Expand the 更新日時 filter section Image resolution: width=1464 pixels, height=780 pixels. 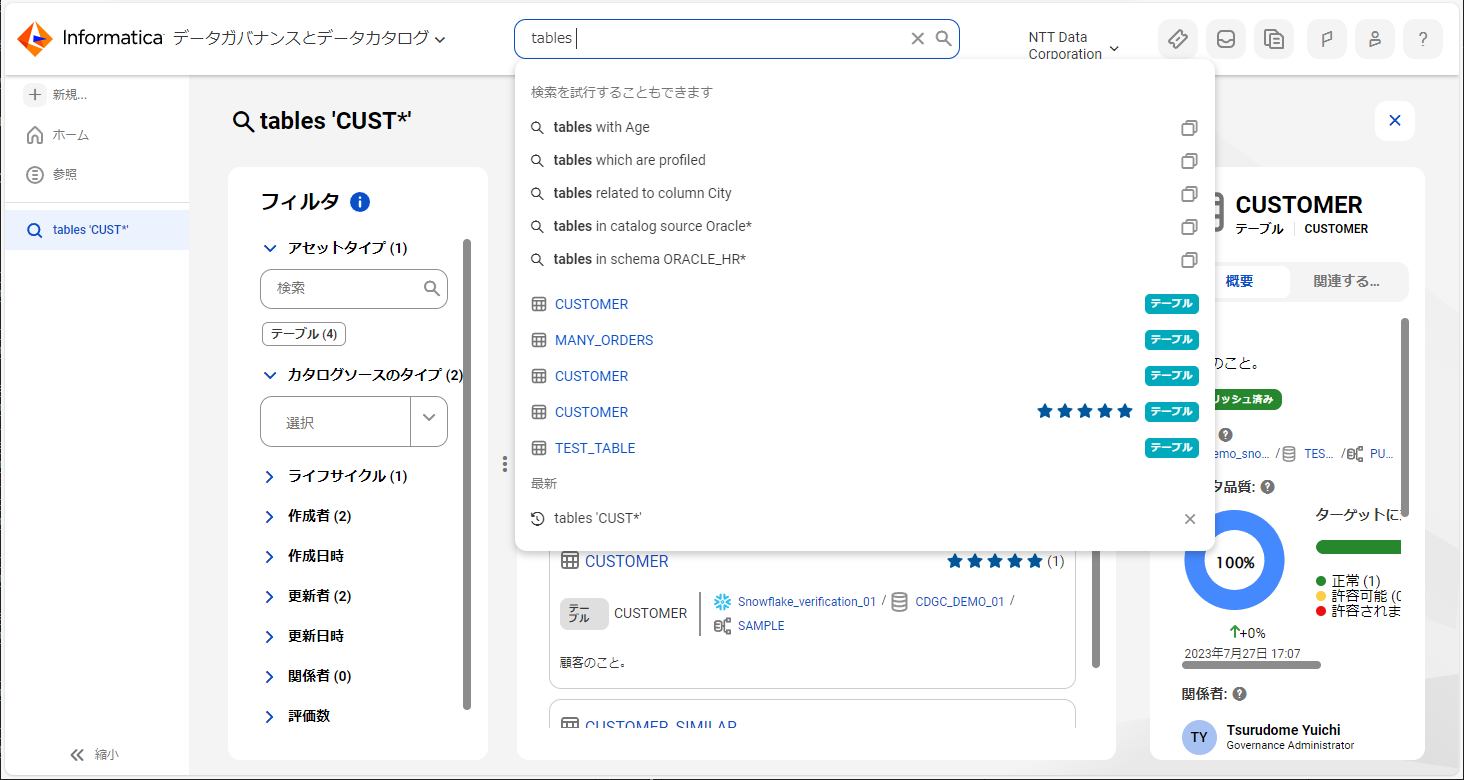[268, 635]
